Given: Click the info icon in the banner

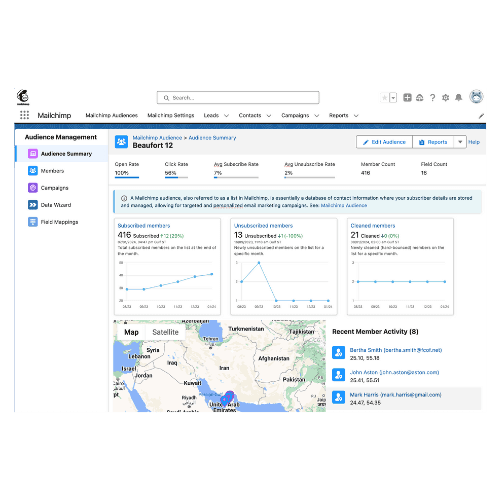Looking at the screenshot, I should click(x=124, y=198).
